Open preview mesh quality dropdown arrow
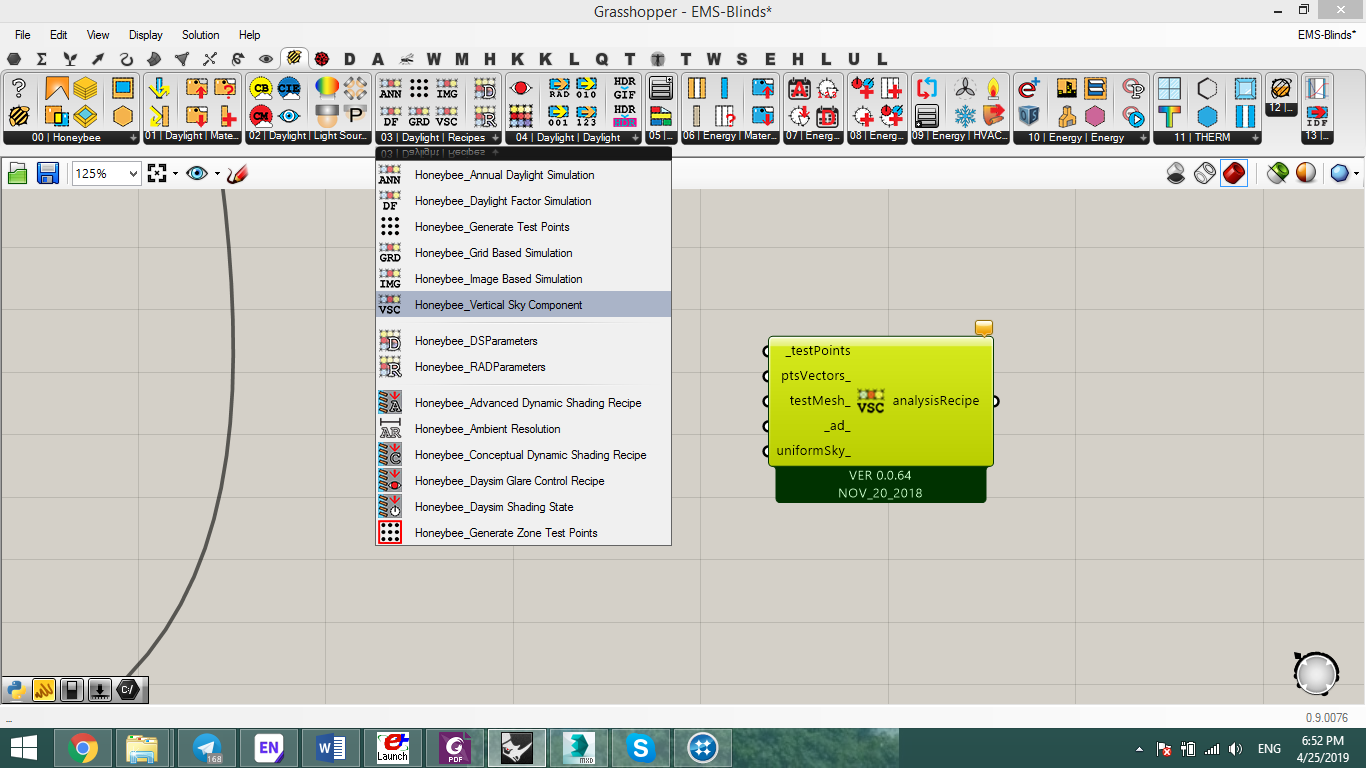The image size is (1366, 768). pyautogui.click(x=1356, y=174)
